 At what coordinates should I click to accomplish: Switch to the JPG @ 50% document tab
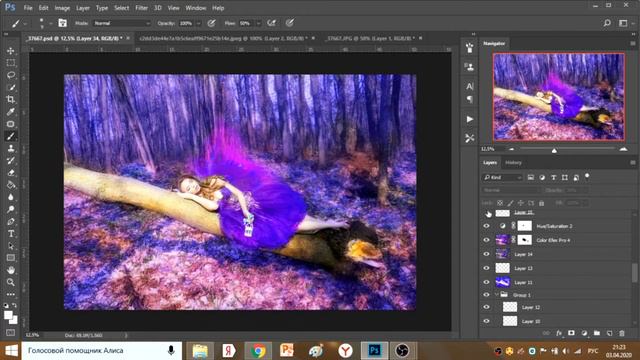pyautogui.click(x=369, y=38)
